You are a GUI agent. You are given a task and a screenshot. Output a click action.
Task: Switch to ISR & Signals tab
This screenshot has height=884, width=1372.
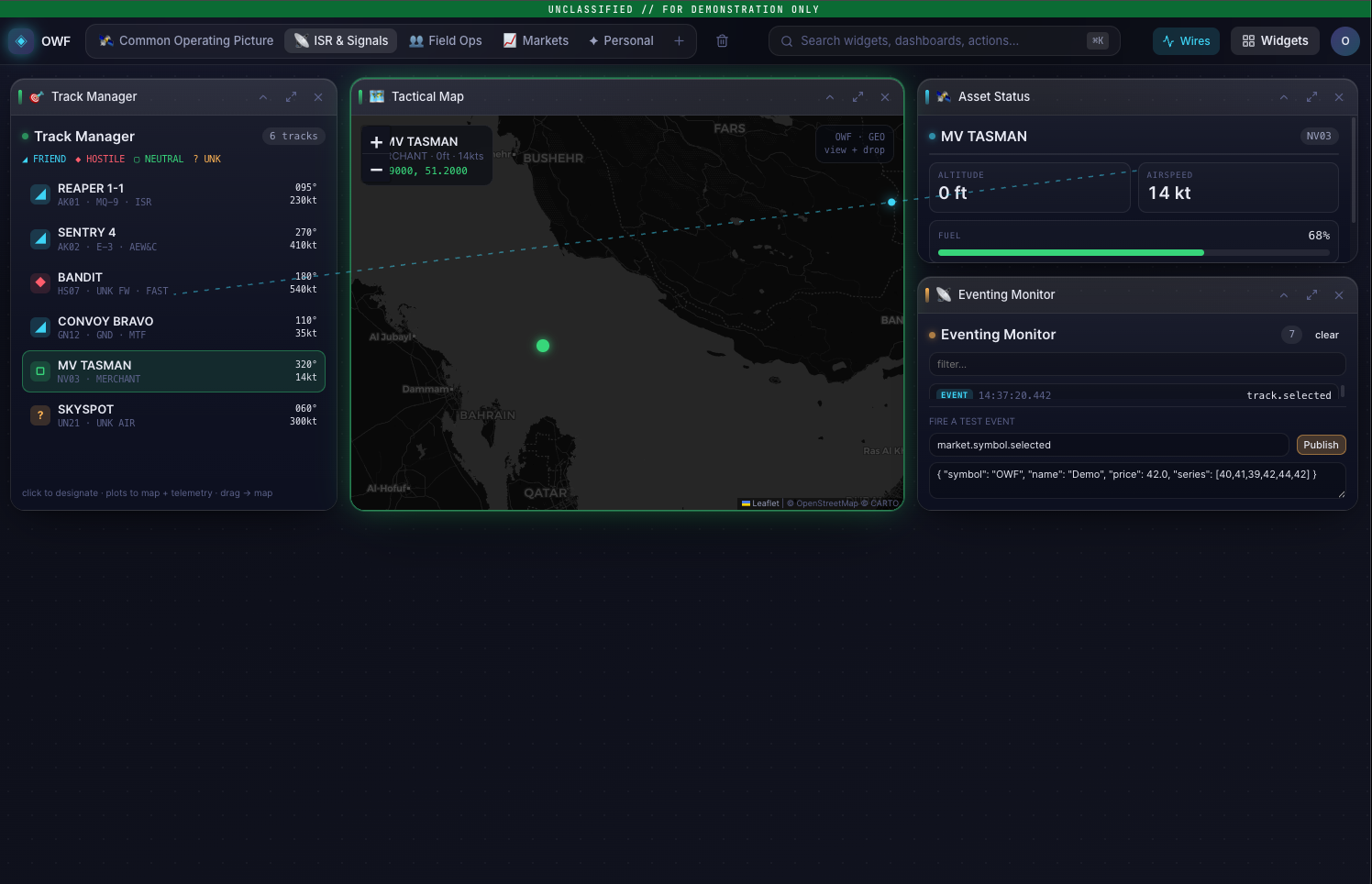[x=341, y=40]
